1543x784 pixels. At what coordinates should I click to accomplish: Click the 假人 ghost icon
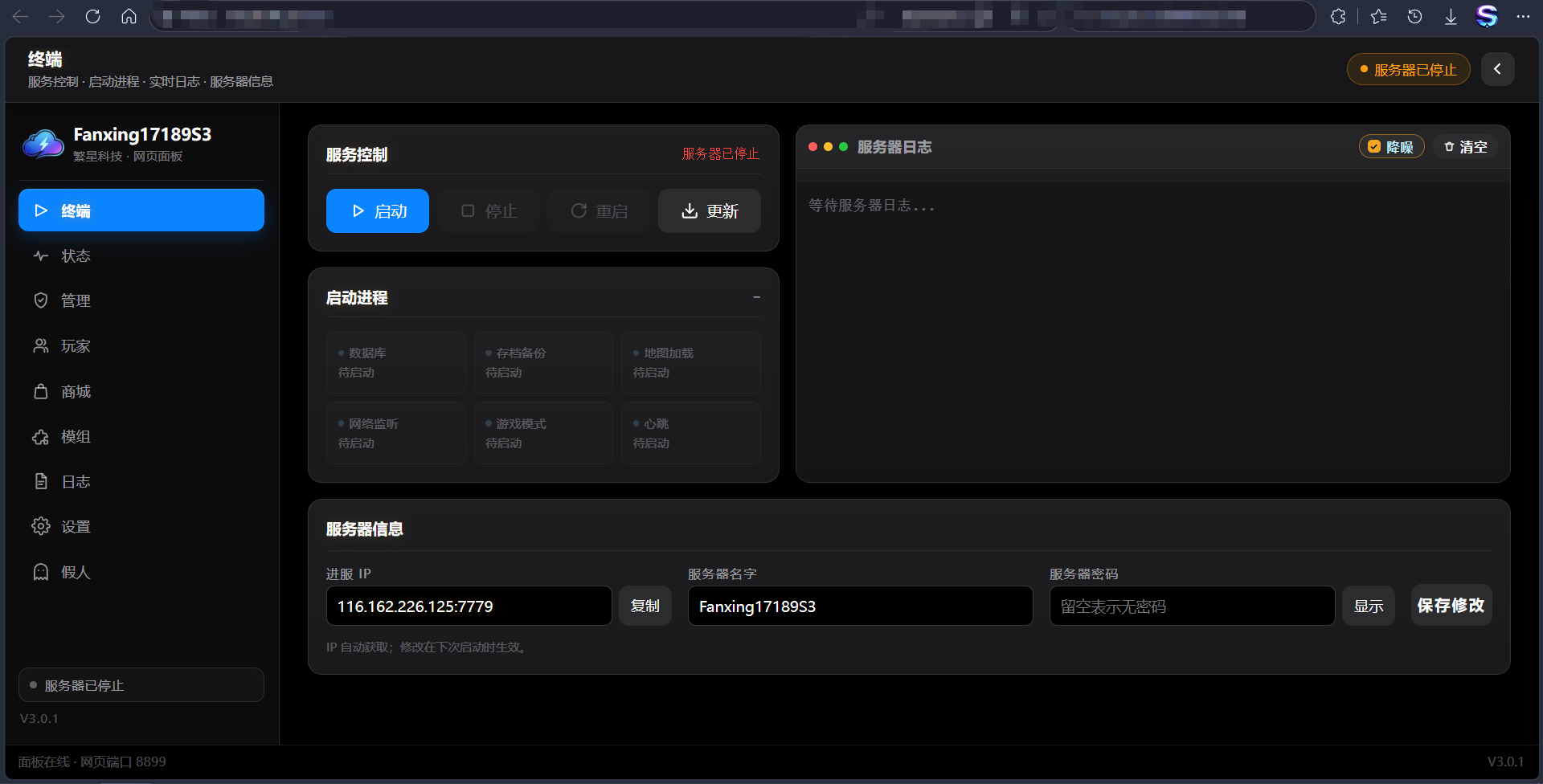point(41,572)
